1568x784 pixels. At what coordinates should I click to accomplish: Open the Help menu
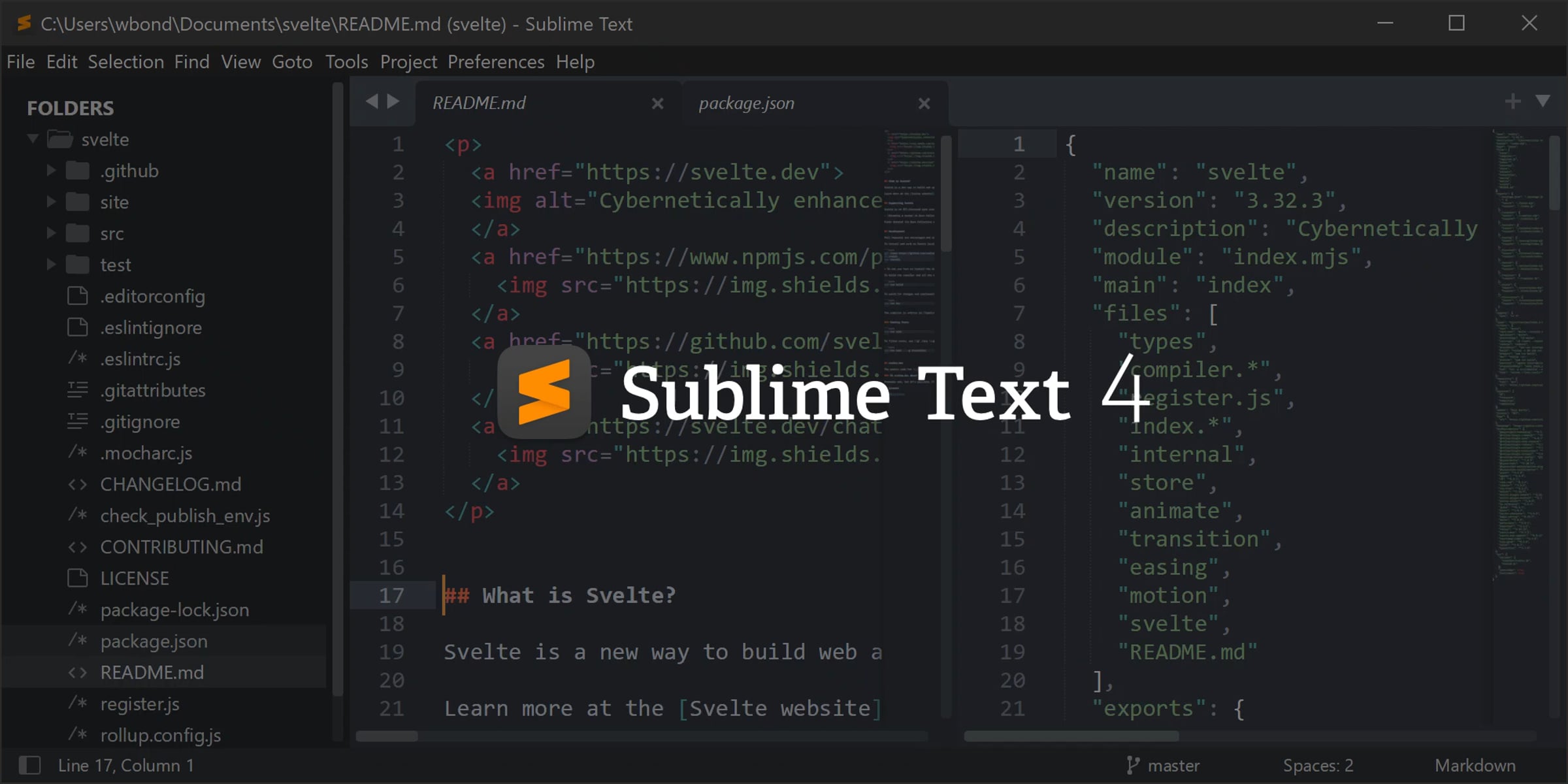pyautogui.click(x=575, y=62)
